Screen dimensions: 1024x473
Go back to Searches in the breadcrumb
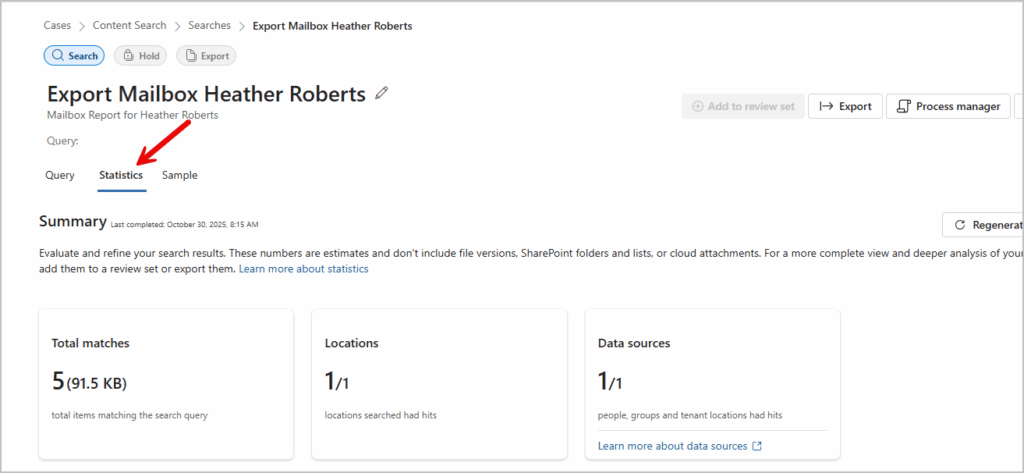(x=210, y=25)
